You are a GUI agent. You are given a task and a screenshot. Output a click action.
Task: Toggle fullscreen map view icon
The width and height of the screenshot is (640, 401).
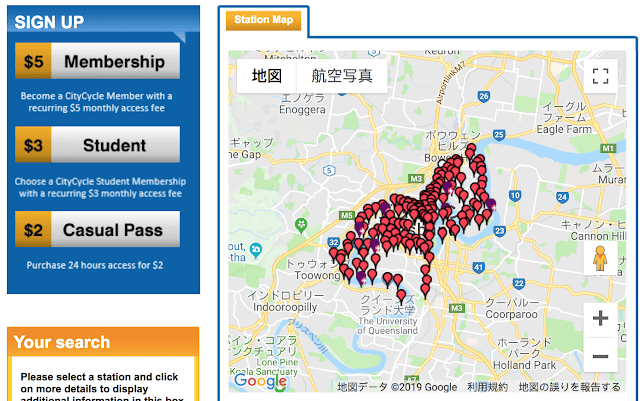point(600,76)
